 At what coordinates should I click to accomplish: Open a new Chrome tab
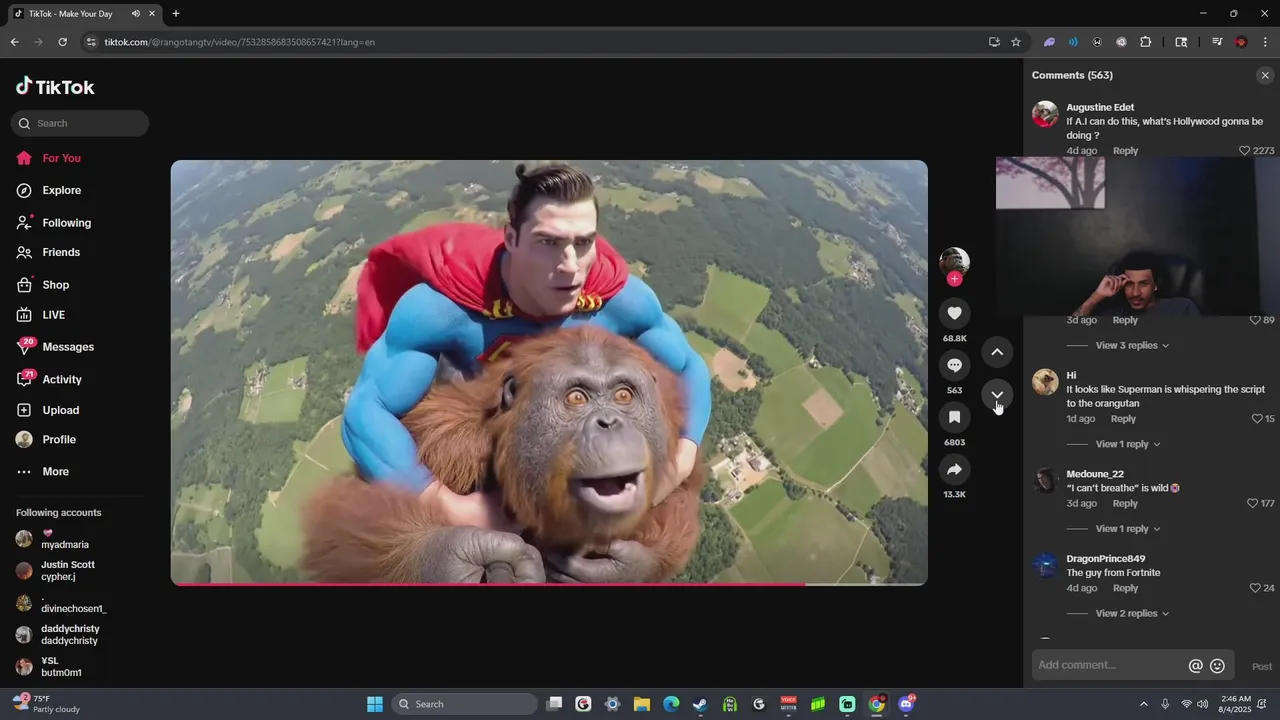[x=176, y=14]
